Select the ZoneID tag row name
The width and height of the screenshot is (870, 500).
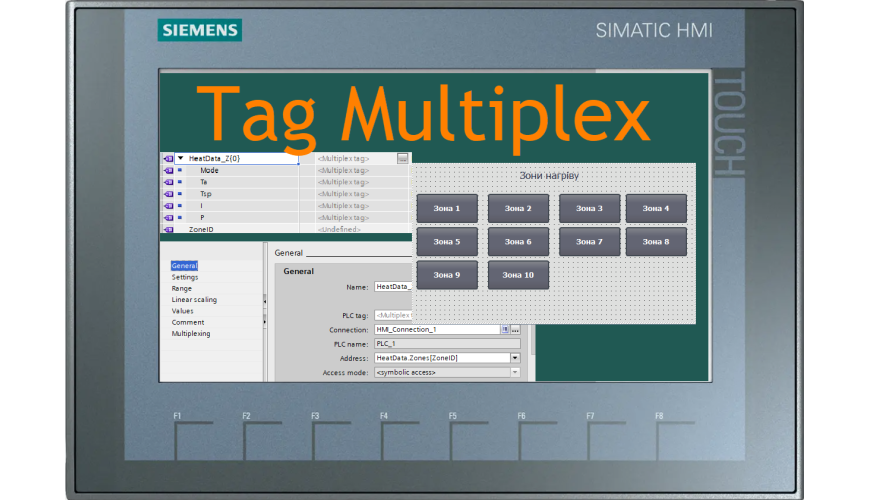(201, 229)
